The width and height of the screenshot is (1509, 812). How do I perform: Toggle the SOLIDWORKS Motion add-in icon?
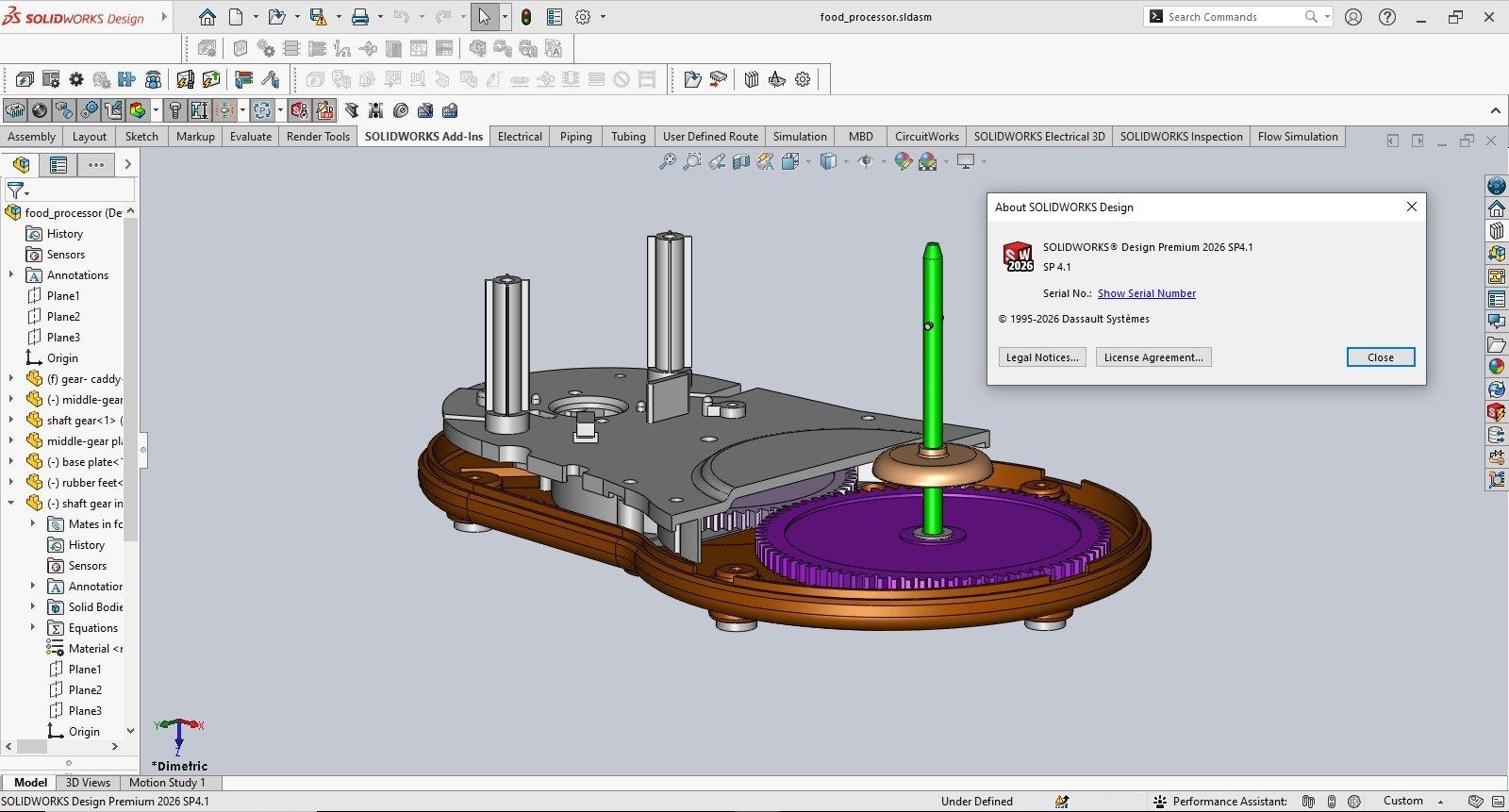click(89, 110)
